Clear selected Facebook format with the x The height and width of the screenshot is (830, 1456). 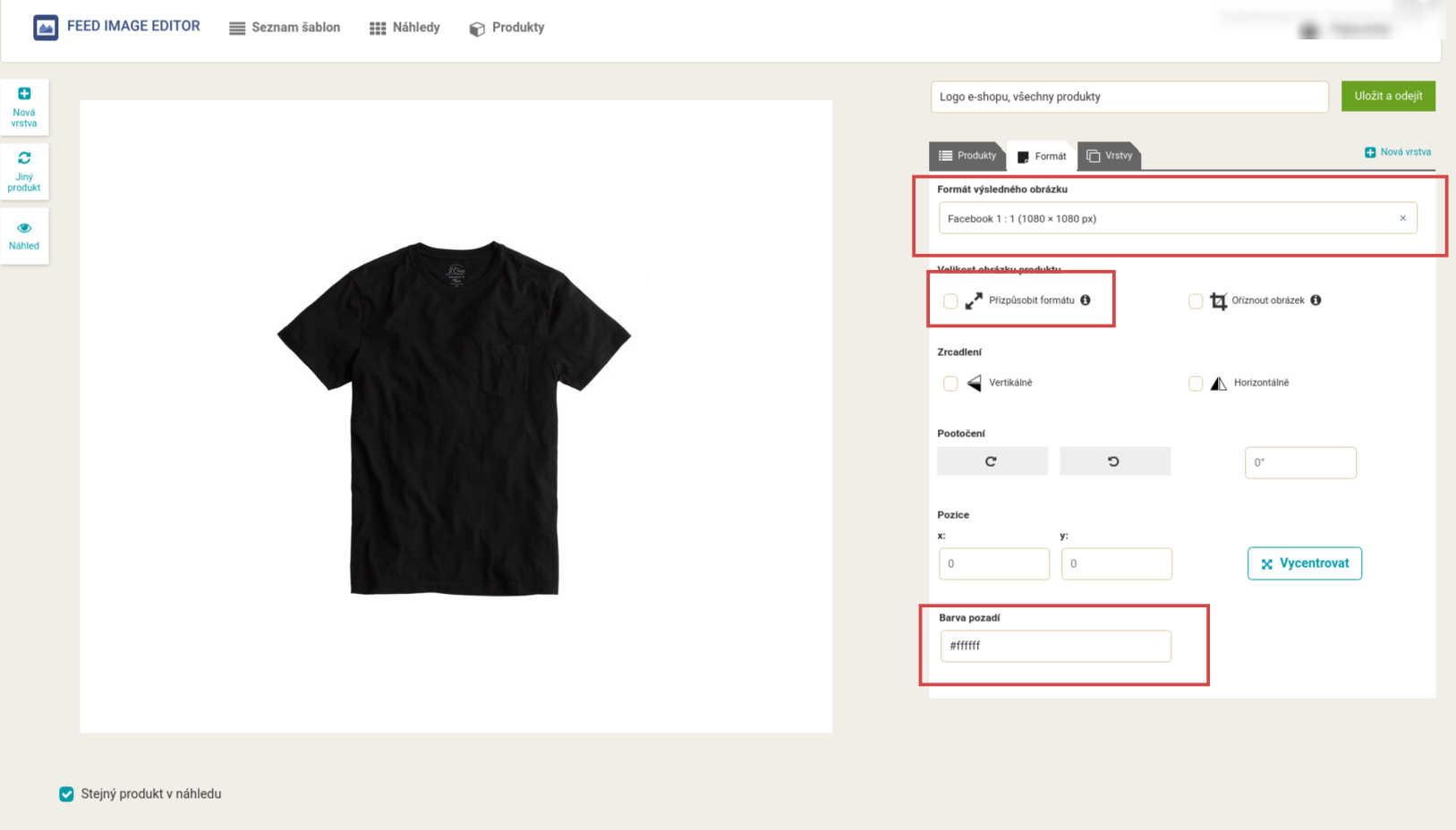[1402, 218]
